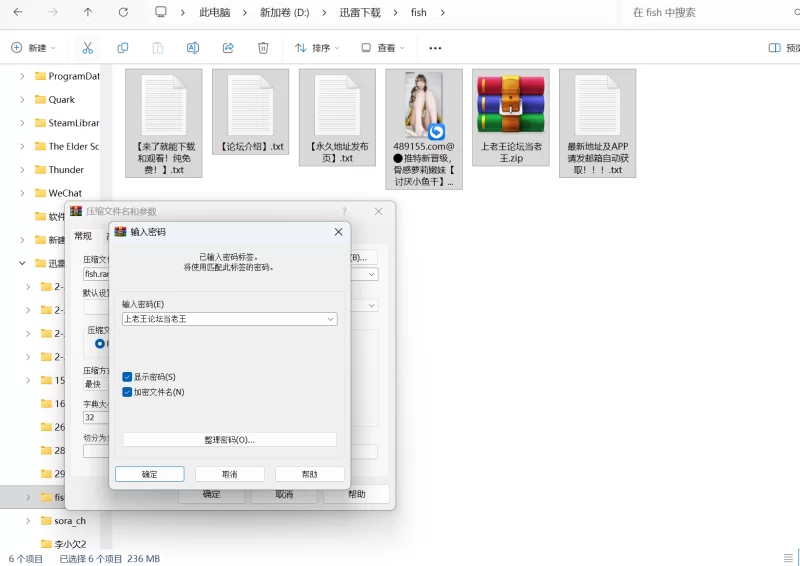Open the 排序 sort dropdown

317,48
